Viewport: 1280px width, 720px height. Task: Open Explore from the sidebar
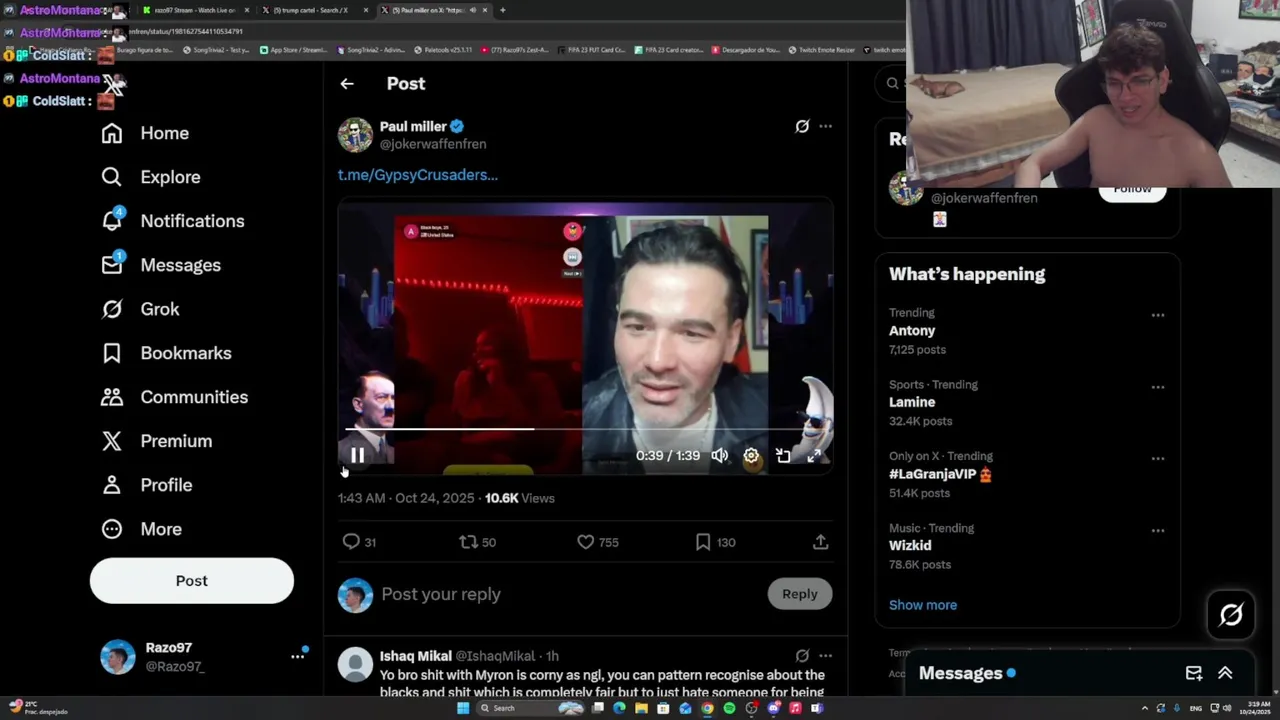pyautogui.click(x=151, y=177)
